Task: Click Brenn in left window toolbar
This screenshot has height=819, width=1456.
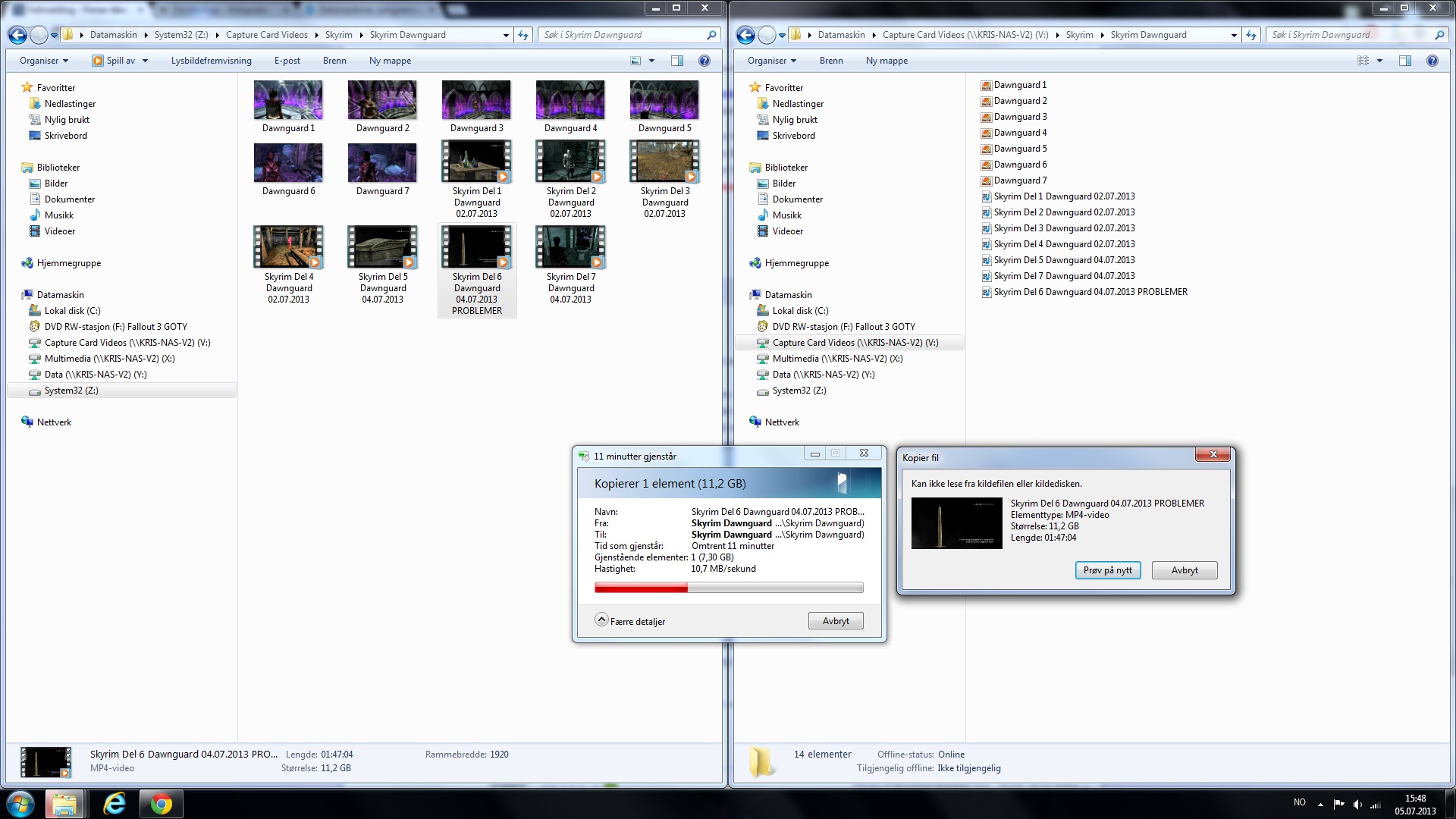Action: [334, 61]
